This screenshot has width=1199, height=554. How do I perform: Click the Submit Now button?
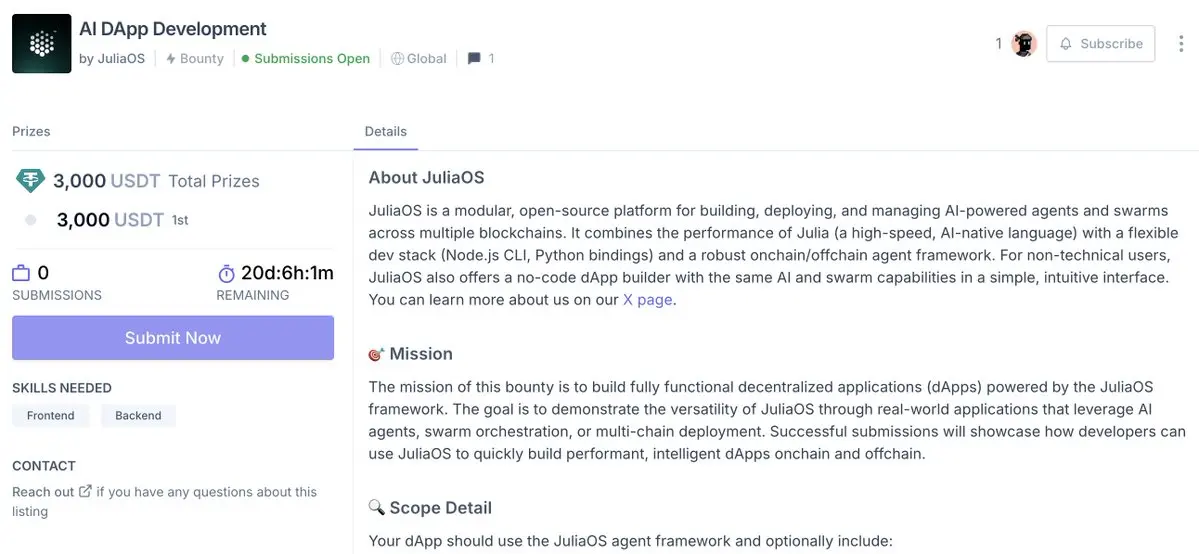pyautogui.click(x=173, y=337)
